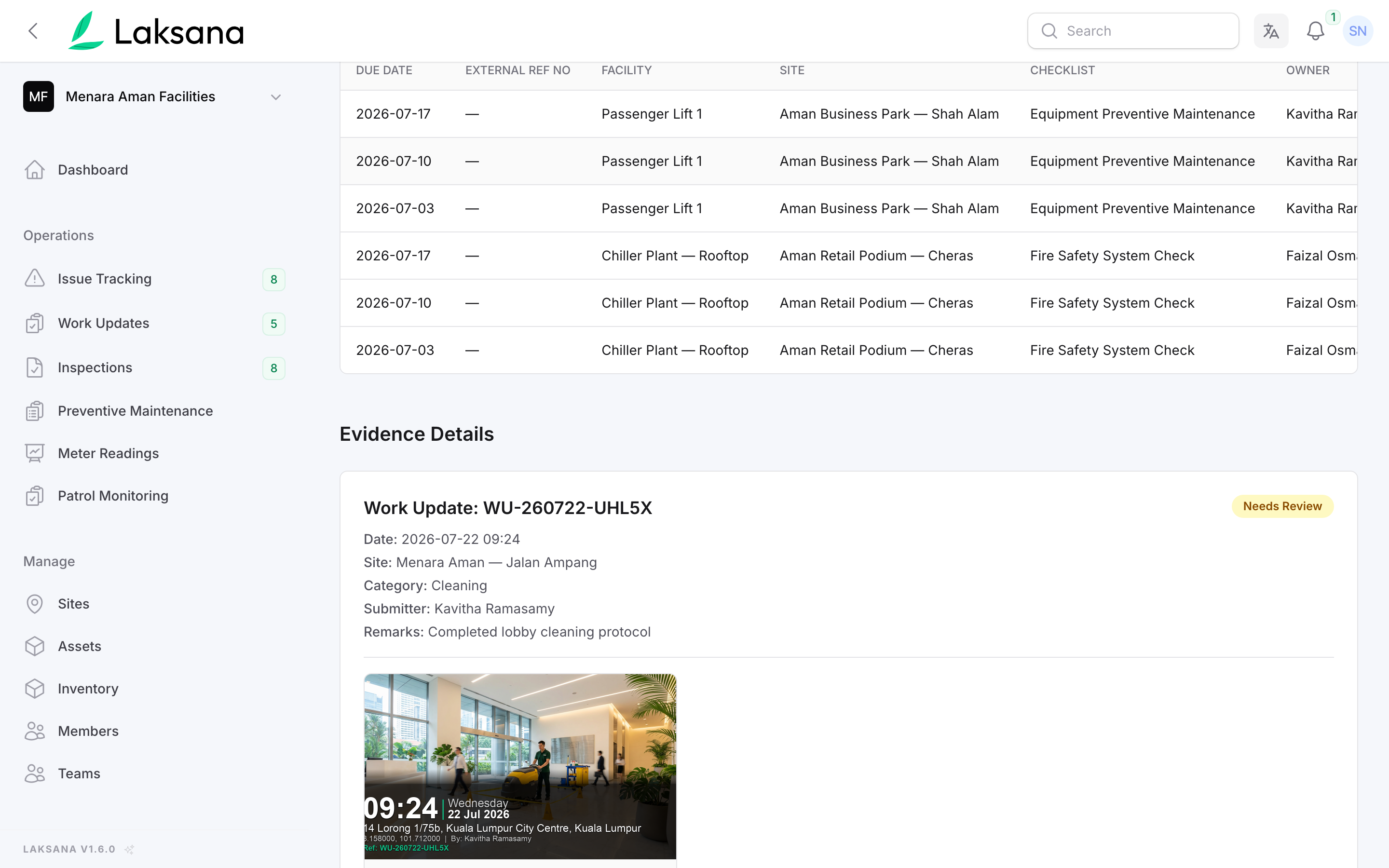
Task: Select the 2026-07-17 Chiller Plant row
Action: pos(848,256)
